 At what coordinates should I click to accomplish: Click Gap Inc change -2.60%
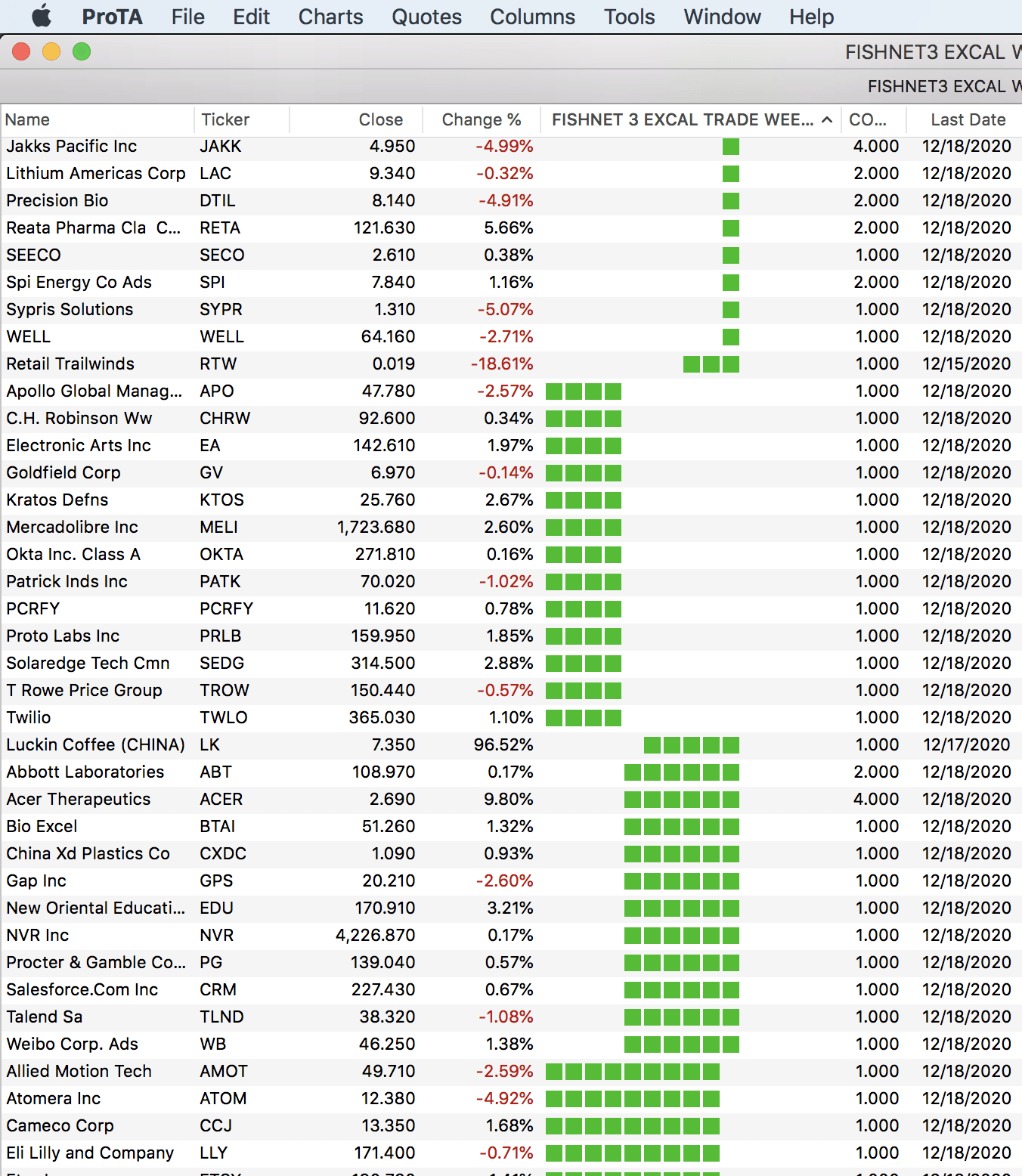pyautogui.click(x=505, y=881)
